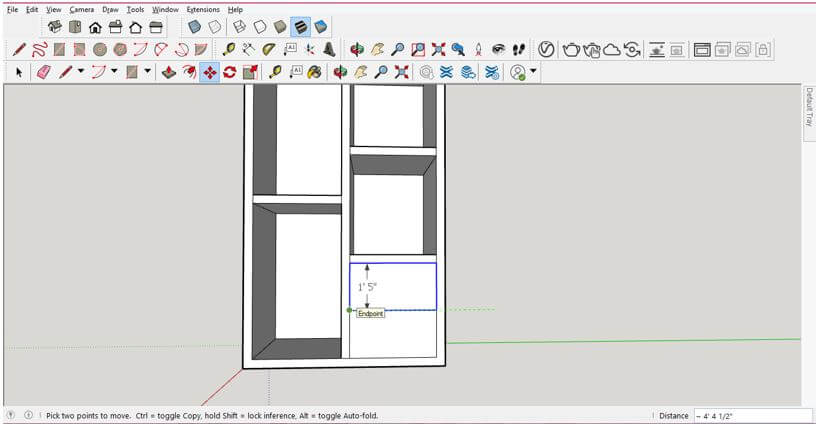Select the Paint Bucket tool
Screen dimensions: 818x424
pos(315,72)
